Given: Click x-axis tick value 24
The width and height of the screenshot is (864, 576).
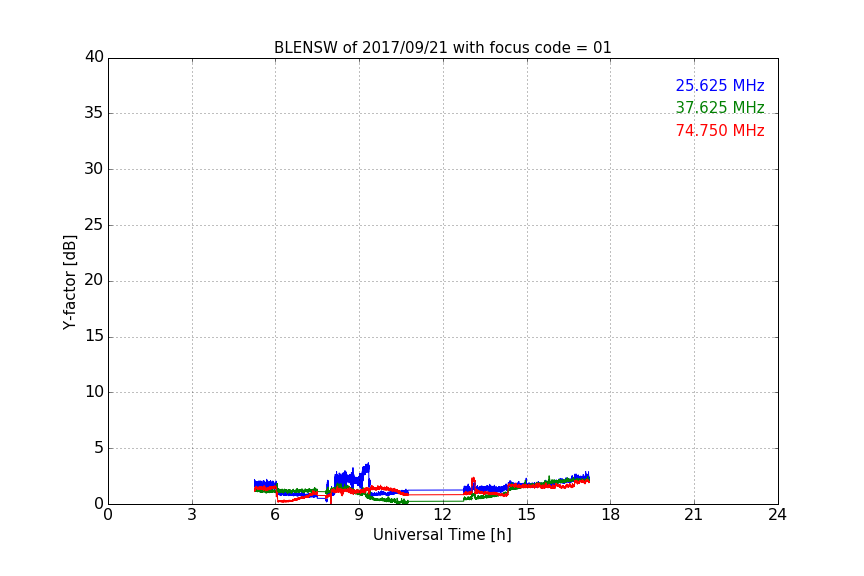Looking at the screenshot, I should (777, 515).
